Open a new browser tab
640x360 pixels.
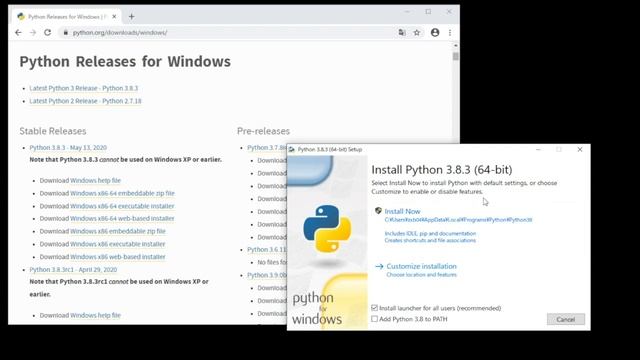click(131, 16)
